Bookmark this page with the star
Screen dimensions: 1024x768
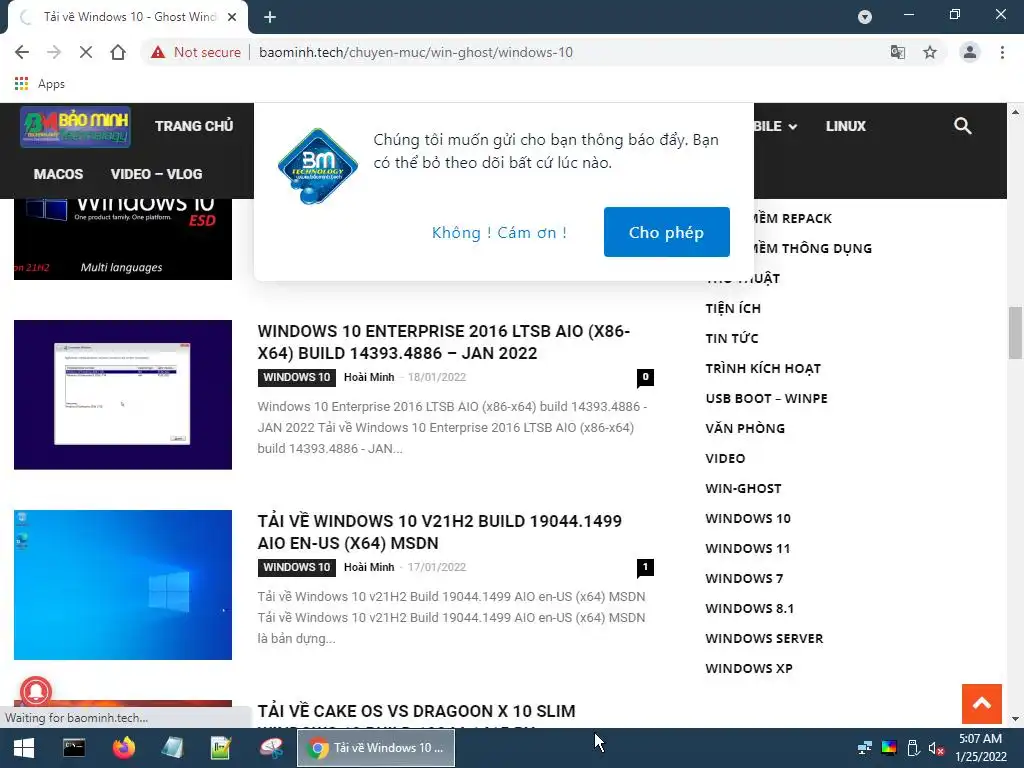point(930,52)
